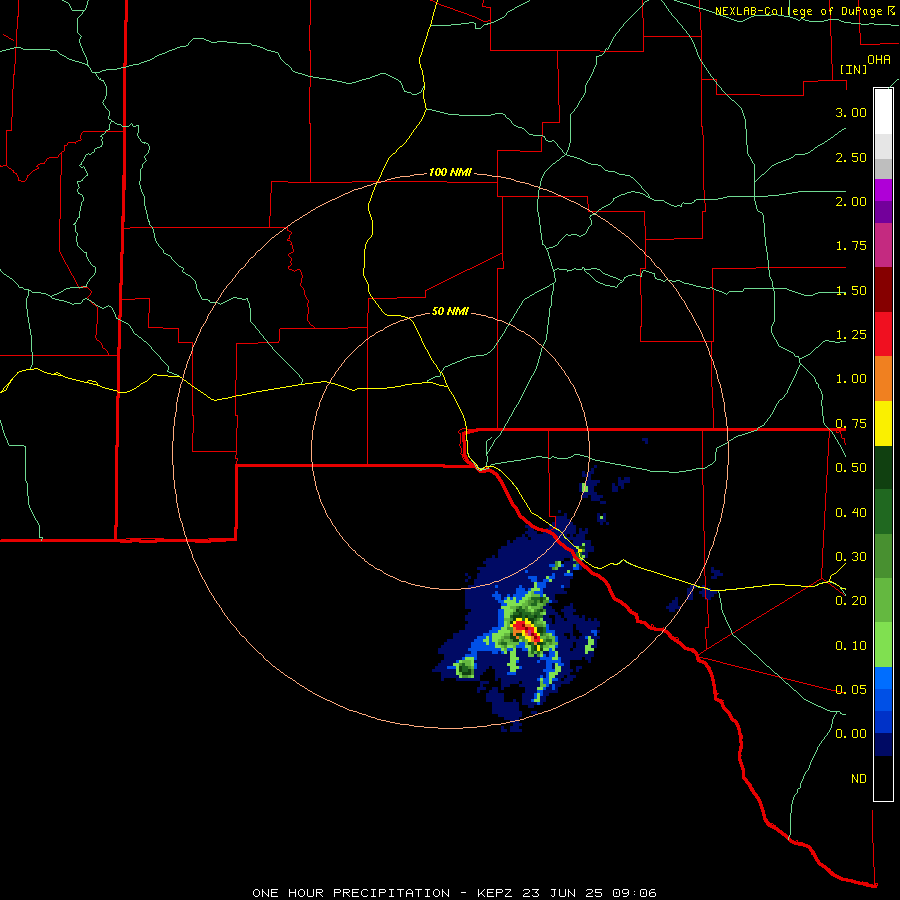This screenshot has width=900, height=900.
Task: Click the 1.00 legend value
Action: tap(851, 379)
